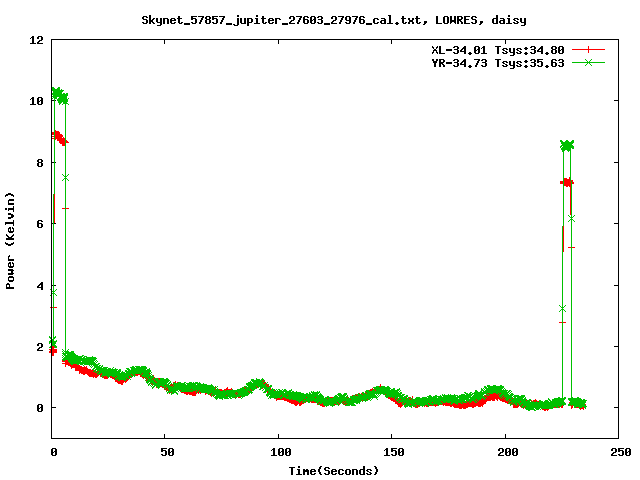Click the y-axis tick label 6

pos(40,224)
